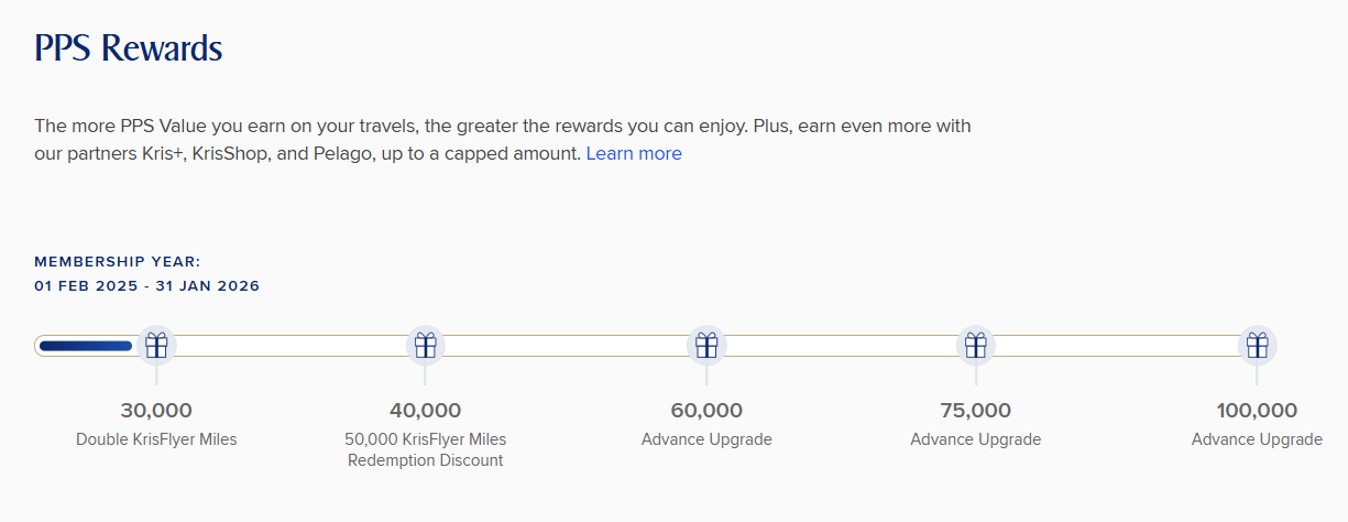Click the gift icon at the 75,000 milestone

coord(976,346)
